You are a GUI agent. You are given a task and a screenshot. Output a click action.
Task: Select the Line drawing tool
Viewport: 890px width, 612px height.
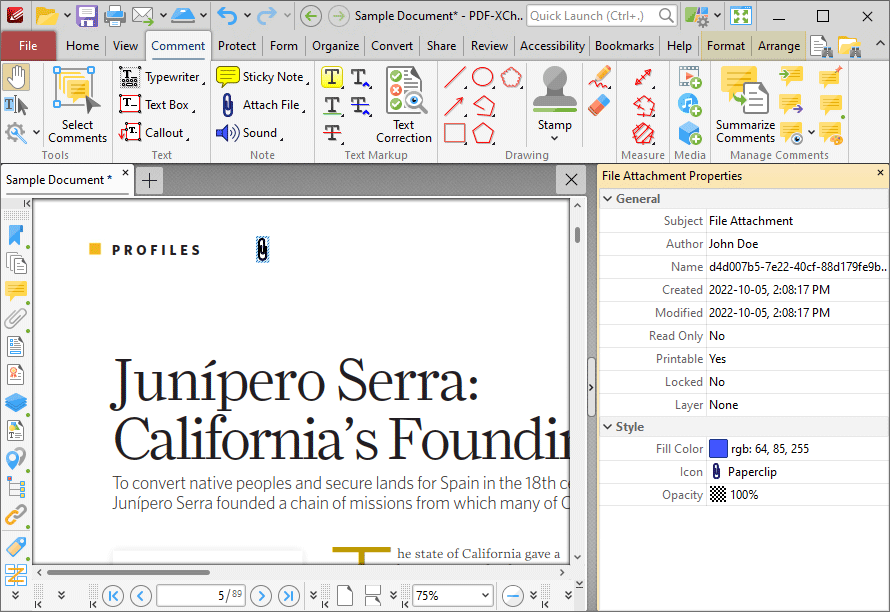pyautogui.click(x=455, y=77)
